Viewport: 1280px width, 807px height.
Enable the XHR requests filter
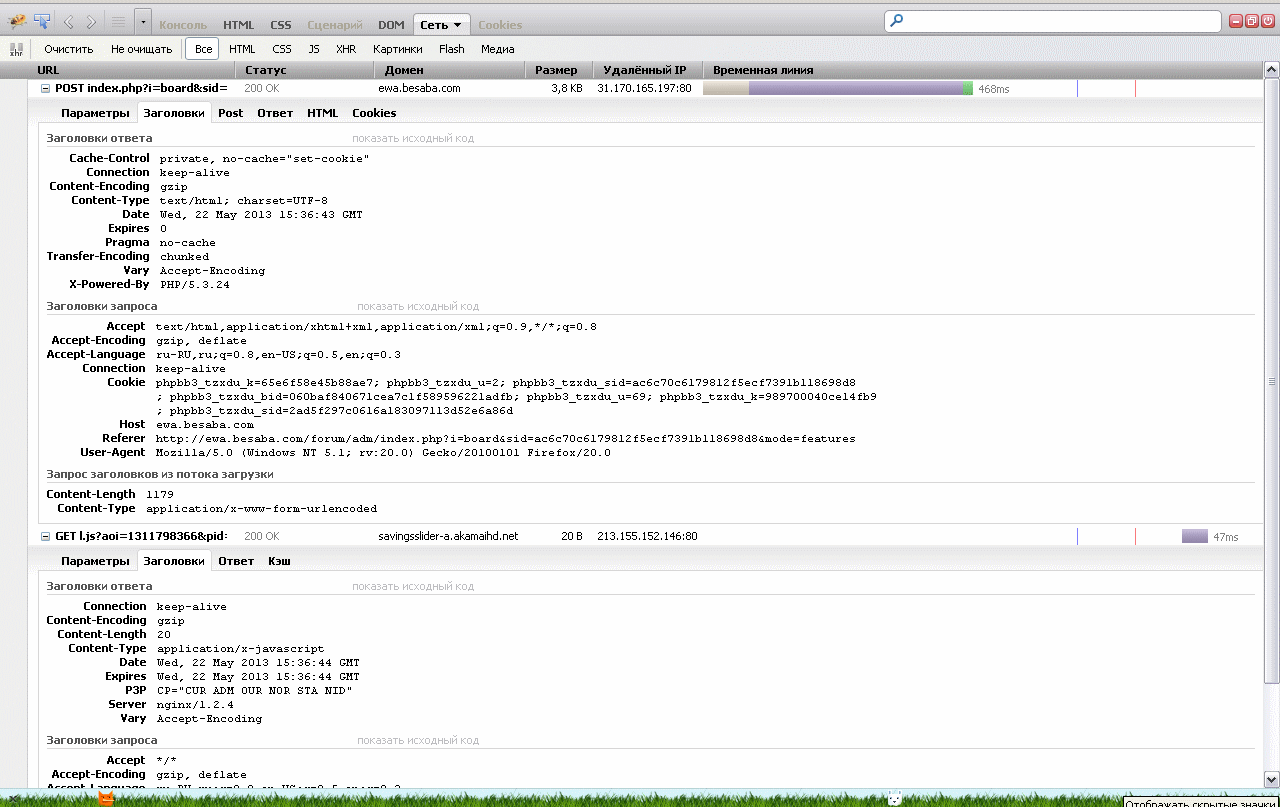[346, 49]
